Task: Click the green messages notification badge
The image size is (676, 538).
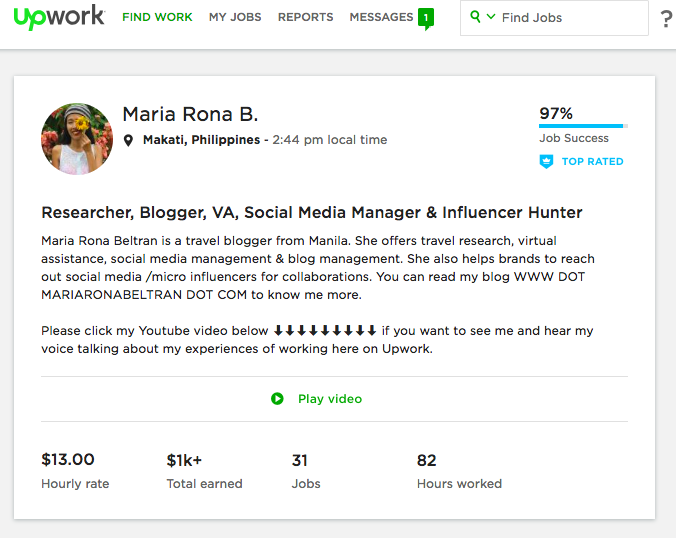Action: pos(426,19)
